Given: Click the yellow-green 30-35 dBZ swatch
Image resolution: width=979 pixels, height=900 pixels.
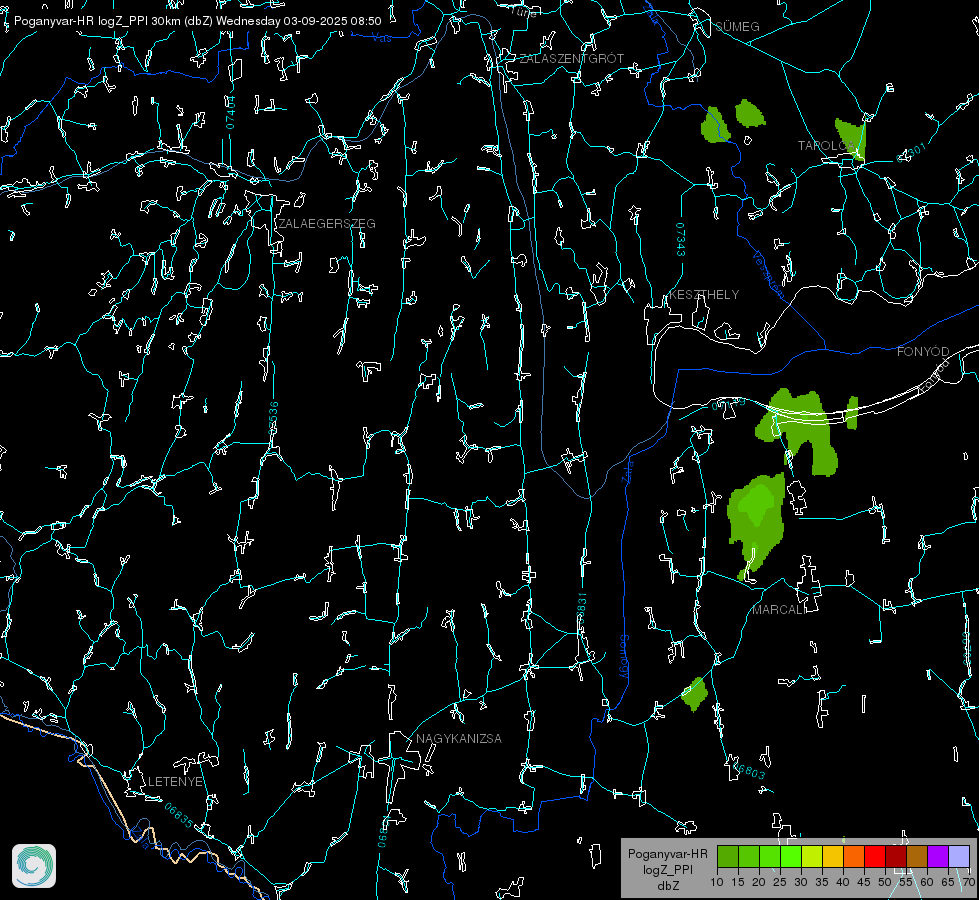Looking at the screenshot, I should (812, 856).
